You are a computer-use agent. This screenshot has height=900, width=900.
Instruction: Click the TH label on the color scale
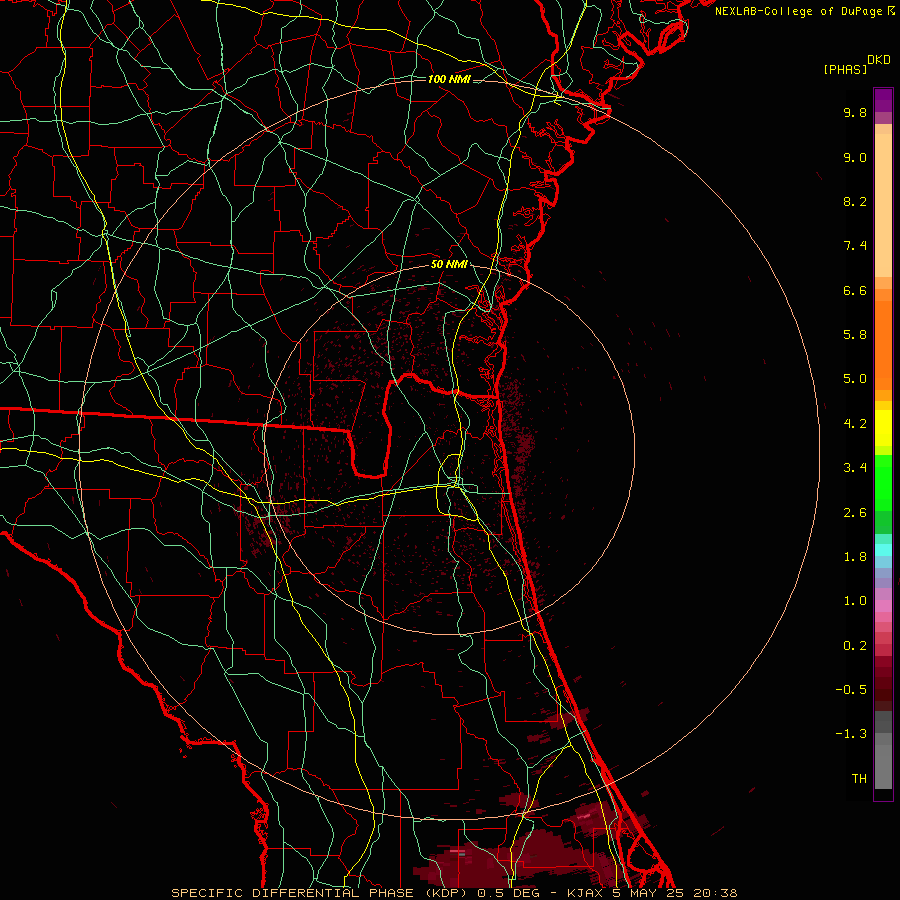[x=859, y=778]
